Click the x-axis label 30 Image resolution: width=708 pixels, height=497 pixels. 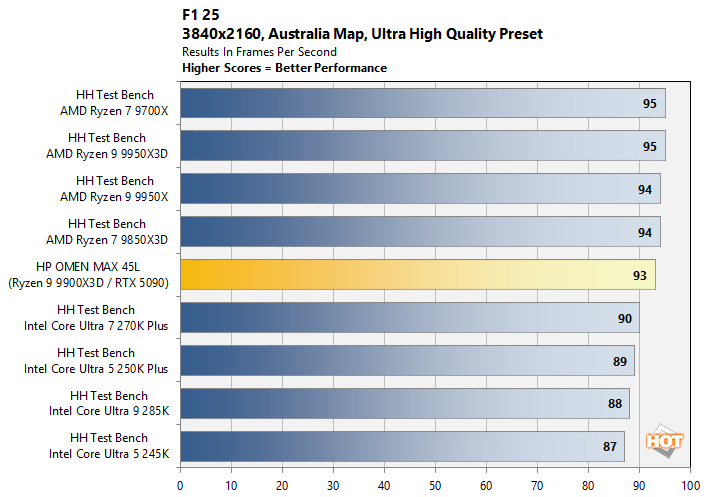(333, 486)
